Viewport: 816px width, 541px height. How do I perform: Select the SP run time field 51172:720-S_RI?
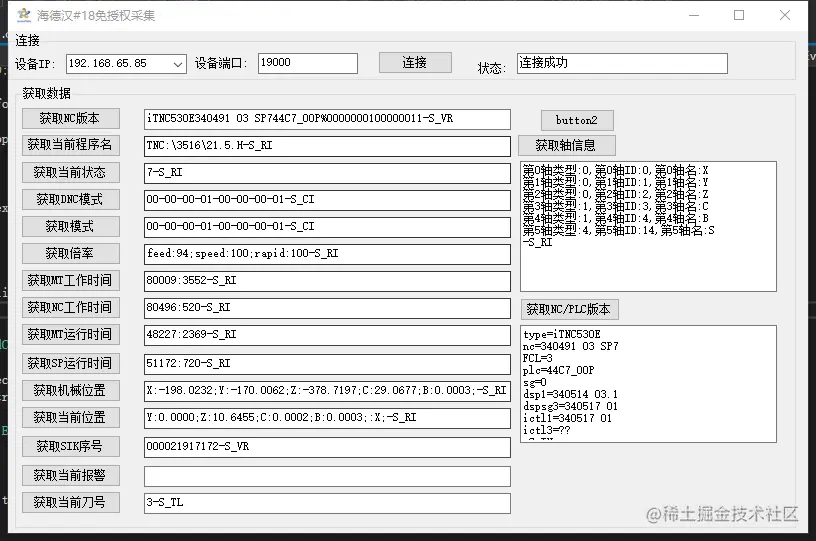coord(327,364)
